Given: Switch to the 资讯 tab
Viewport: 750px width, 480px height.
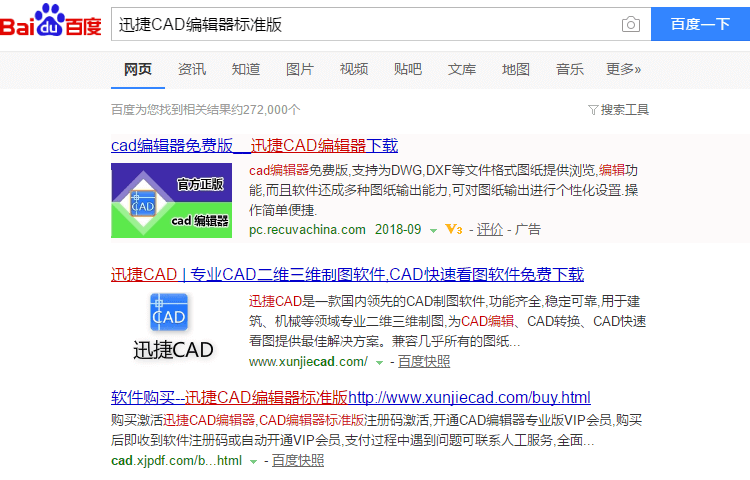Looking at the screenshot, I should (x=192, y=69).
